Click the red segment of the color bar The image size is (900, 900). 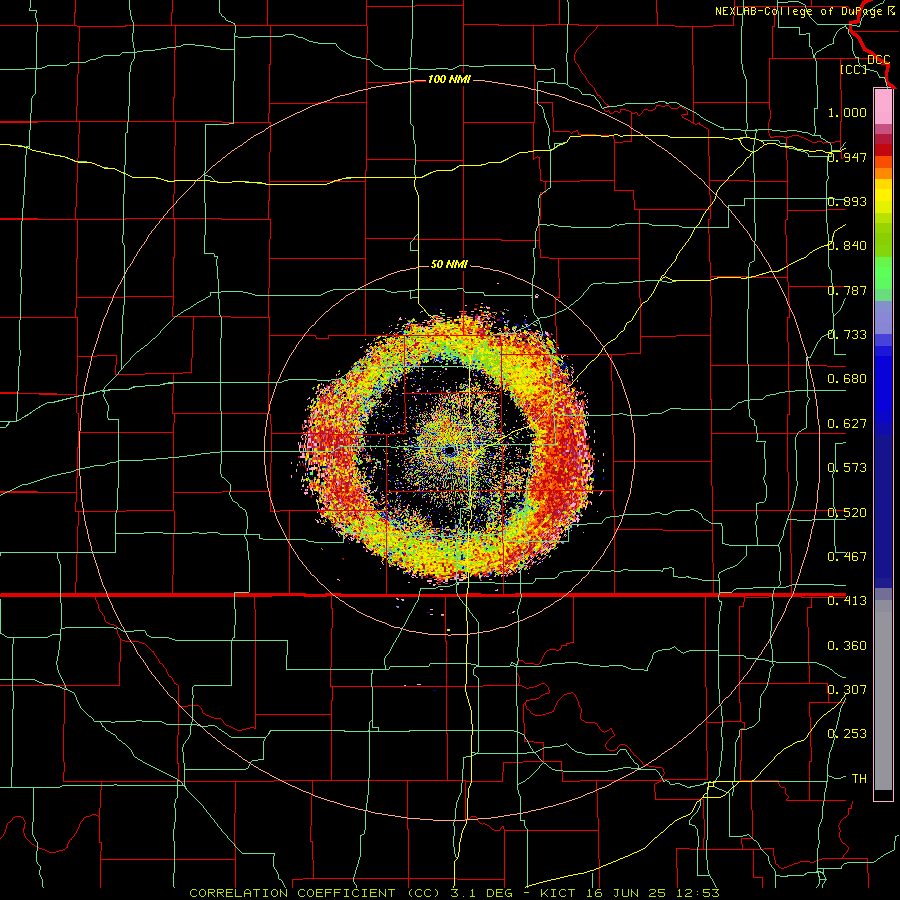point(883,150)
